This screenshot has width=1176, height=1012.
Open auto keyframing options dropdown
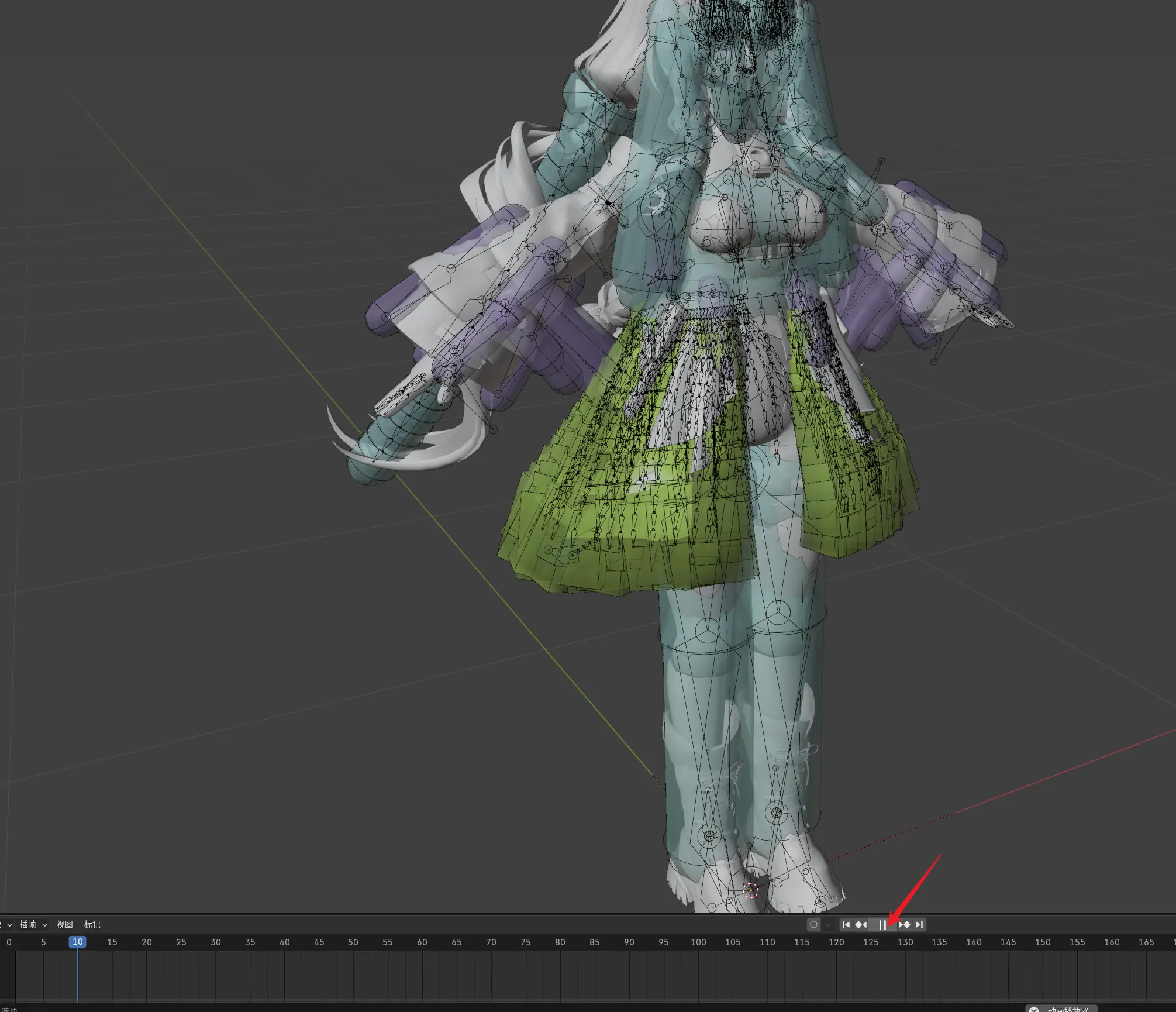pos(828,925)
